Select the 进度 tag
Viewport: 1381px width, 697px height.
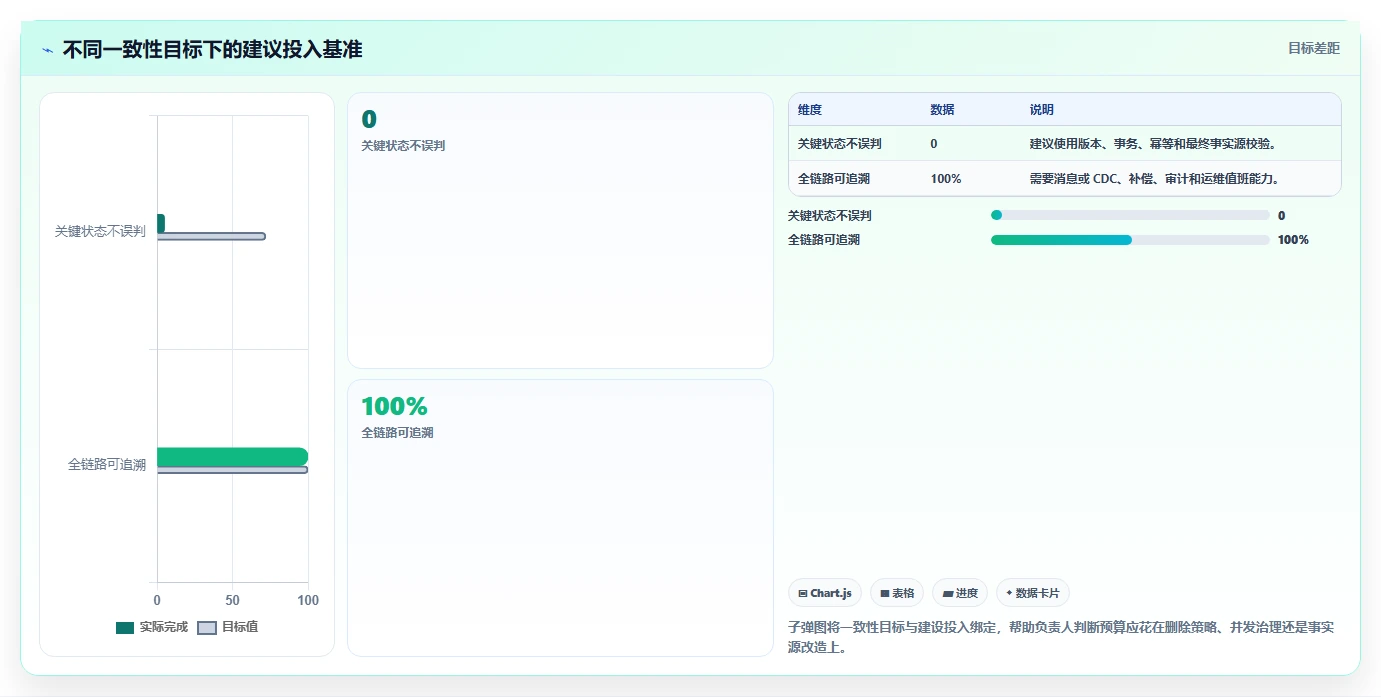click(960, 593)
